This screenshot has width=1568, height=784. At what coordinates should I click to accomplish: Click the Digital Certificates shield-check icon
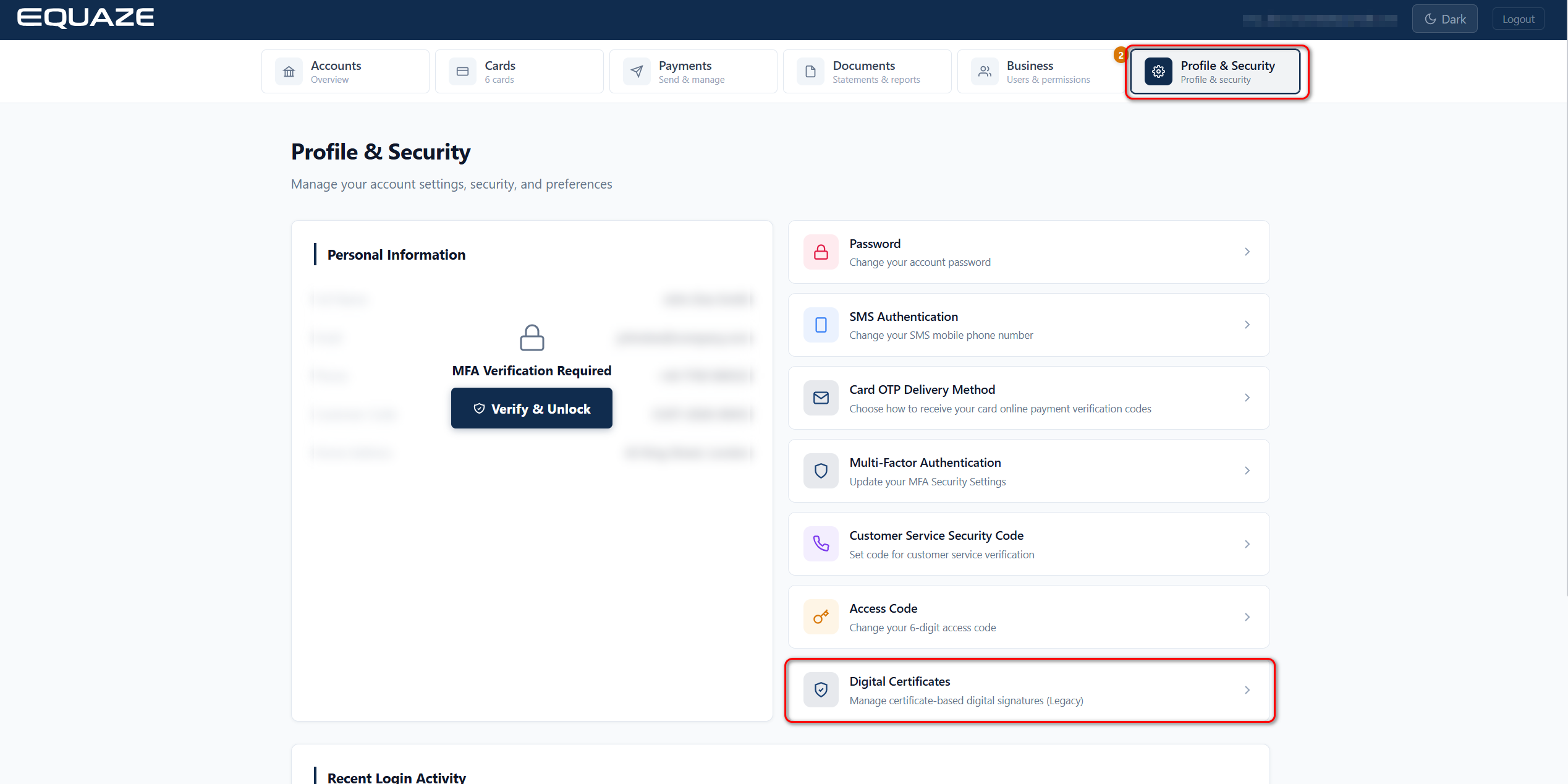821,689
